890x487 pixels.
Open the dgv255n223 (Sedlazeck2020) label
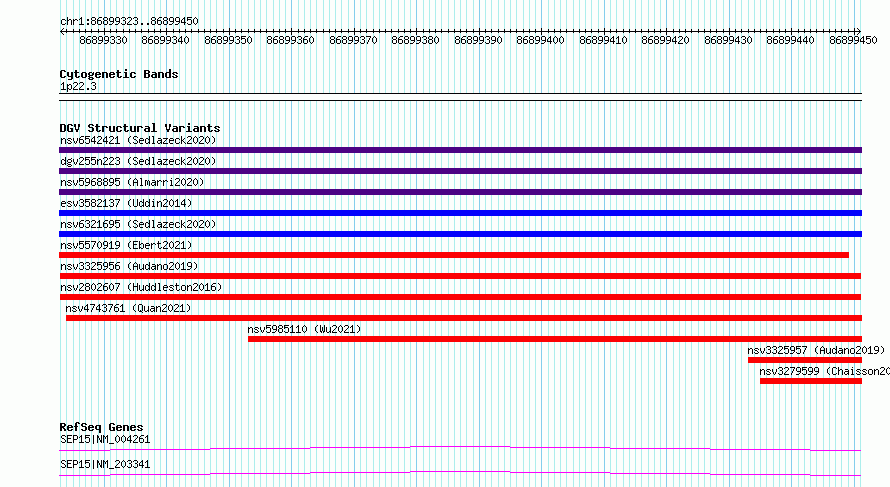[x=138, y=161]
